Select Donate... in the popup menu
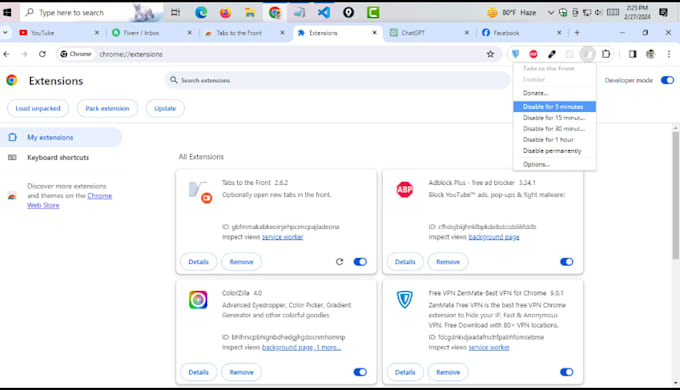The width and height of the screenshot is (680, 390). pyautogui.click(x=554, y=93)
